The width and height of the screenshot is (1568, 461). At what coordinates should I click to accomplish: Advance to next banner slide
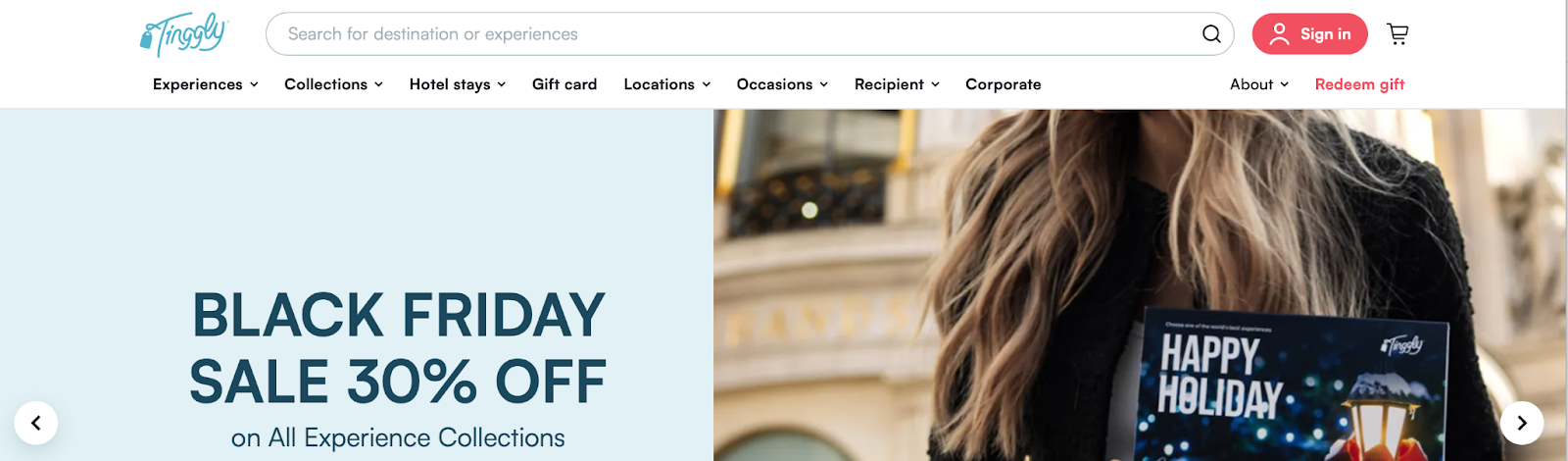point(1522,423)
